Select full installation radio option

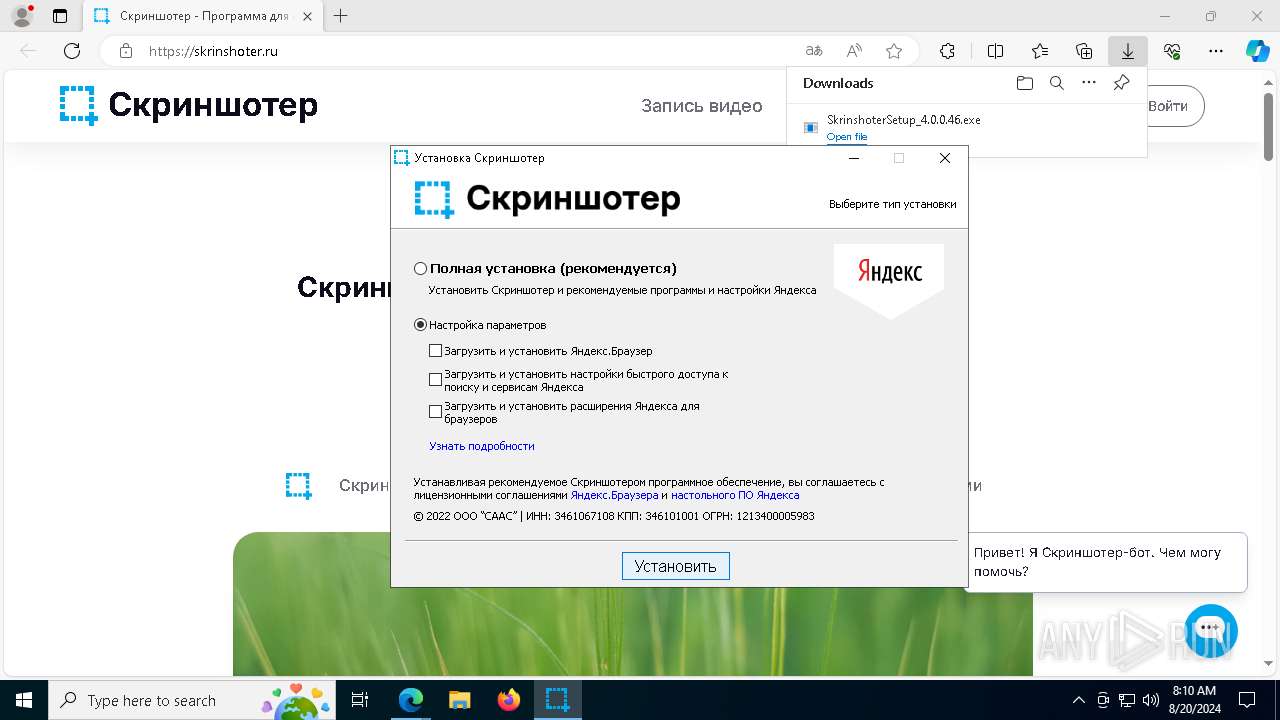pyautogui.click(x=420, y=269)
